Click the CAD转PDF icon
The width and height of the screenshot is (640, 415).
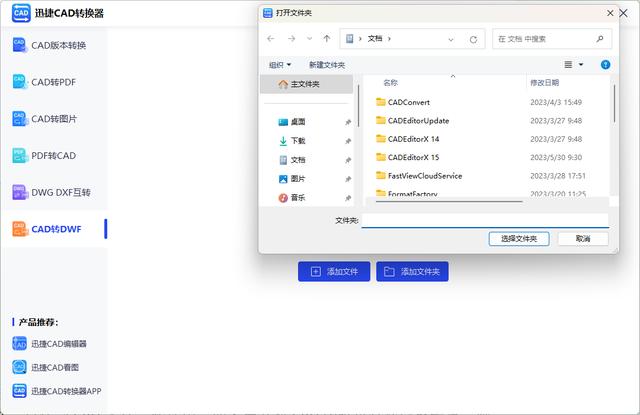(x=19, y=82)
